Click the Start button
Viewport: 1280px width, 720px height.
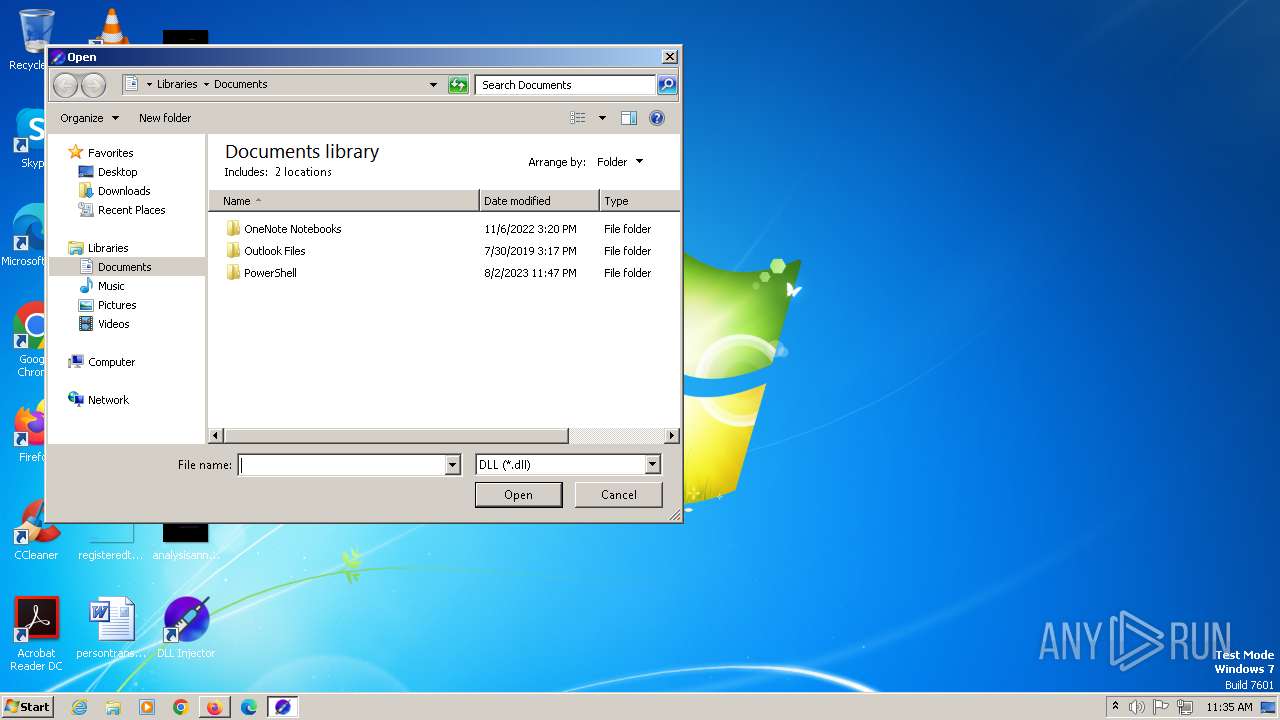tap(27, 707)
